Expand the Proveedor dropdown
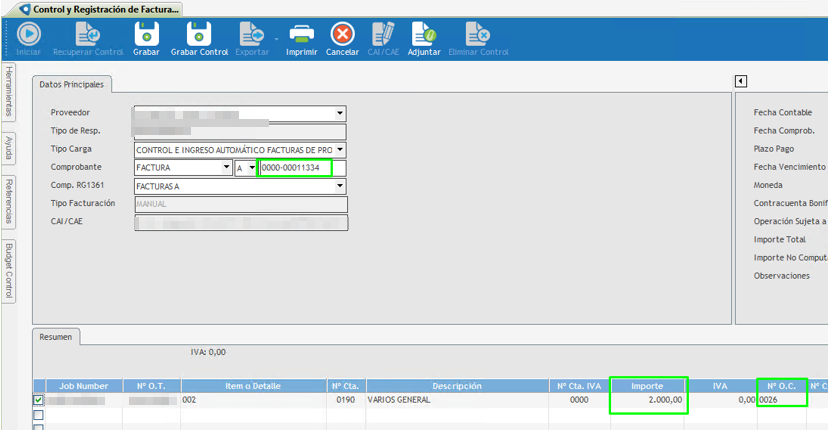This screenshot has width=828, height=430. pos(340,113)
